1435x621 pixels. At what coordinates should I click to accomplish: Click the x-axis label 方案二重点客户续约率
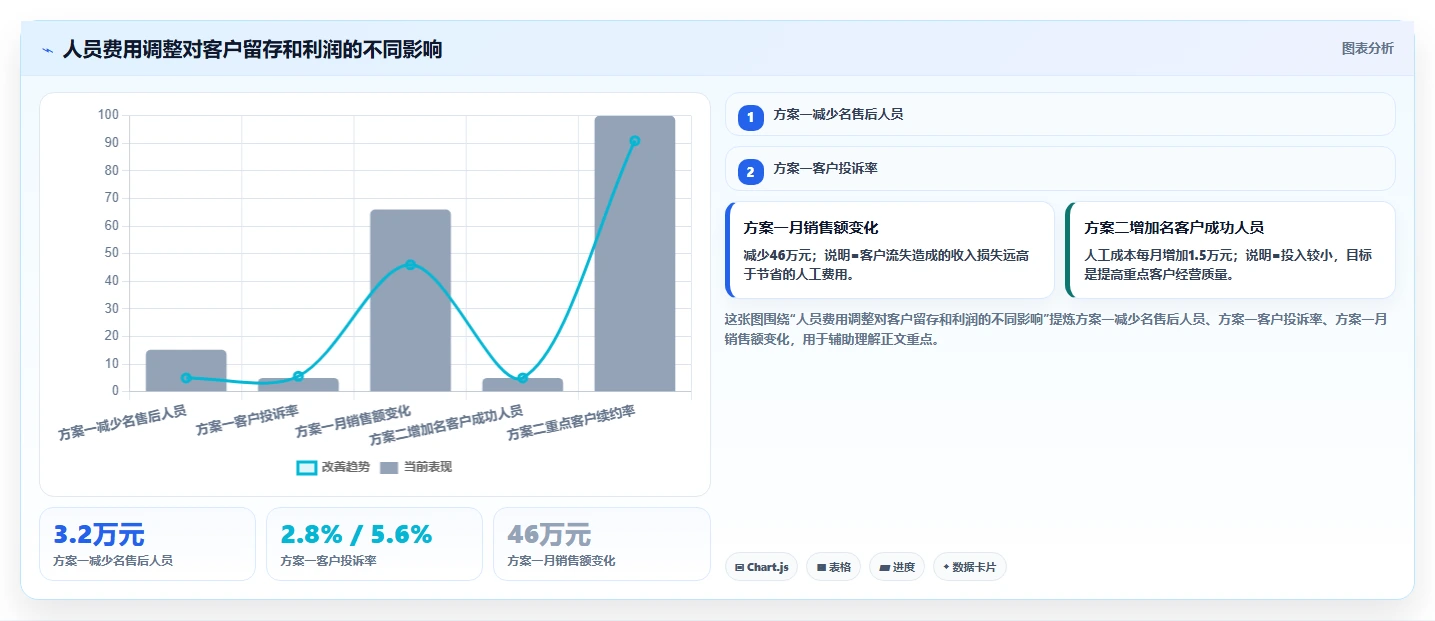click(x=571, y=423)
